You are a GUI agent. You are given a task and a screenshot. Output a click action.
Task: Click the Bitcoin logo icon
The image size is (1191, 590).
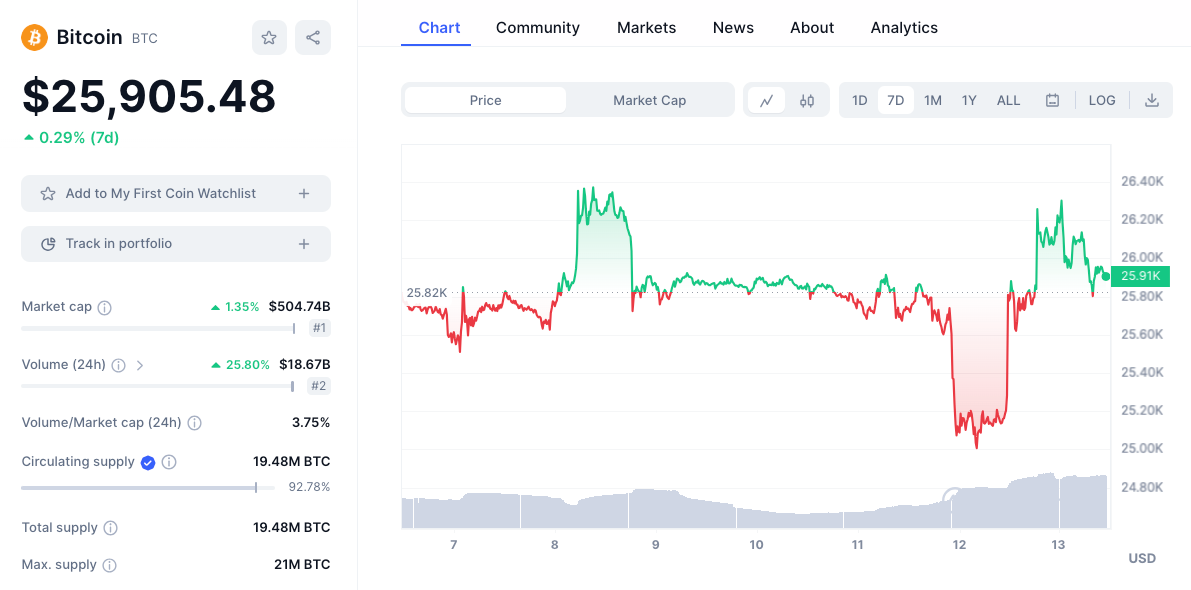tap(34, 37)
